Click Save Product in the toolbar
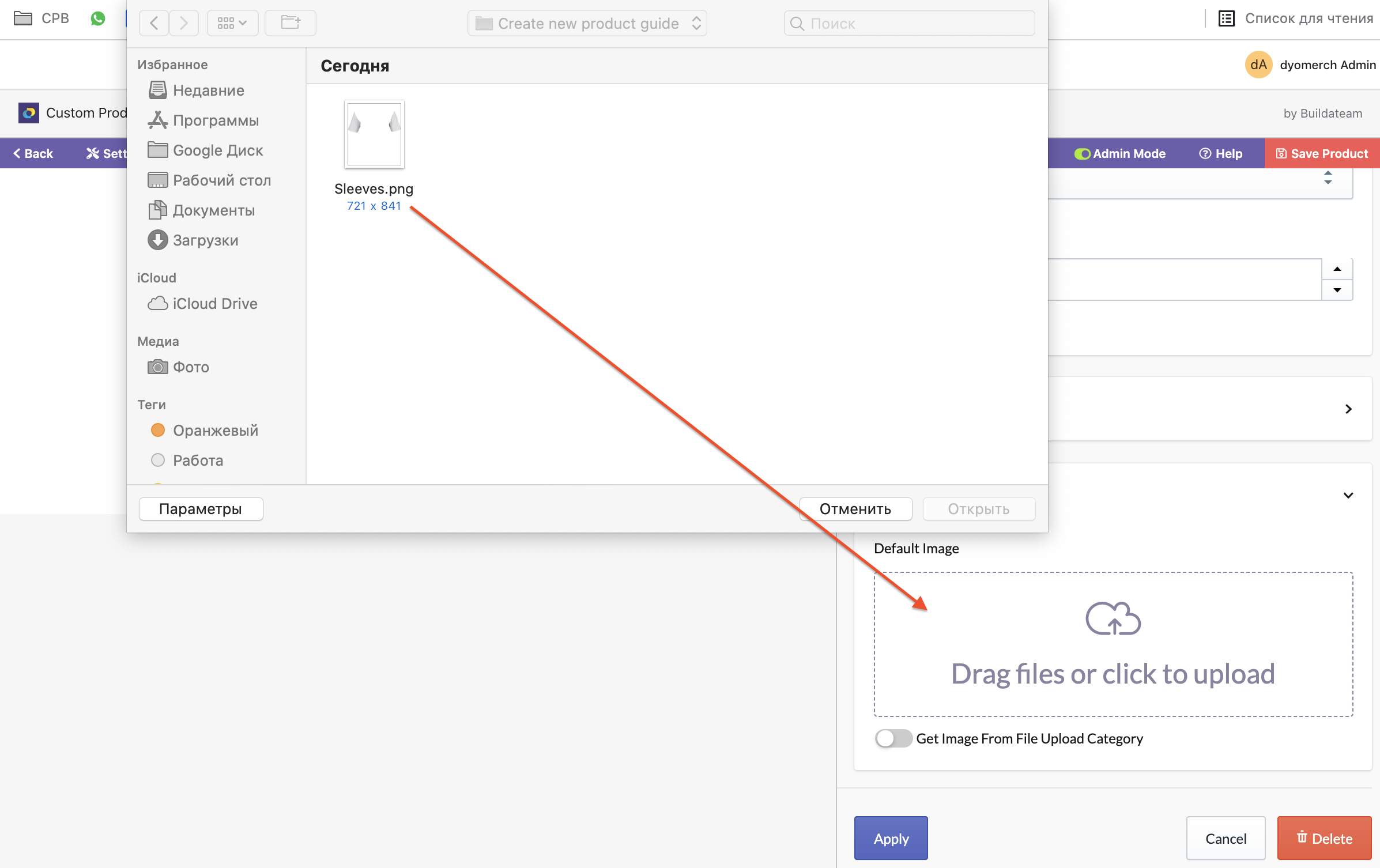Viewport: 1380px width, 868px height. point(1322,153)
